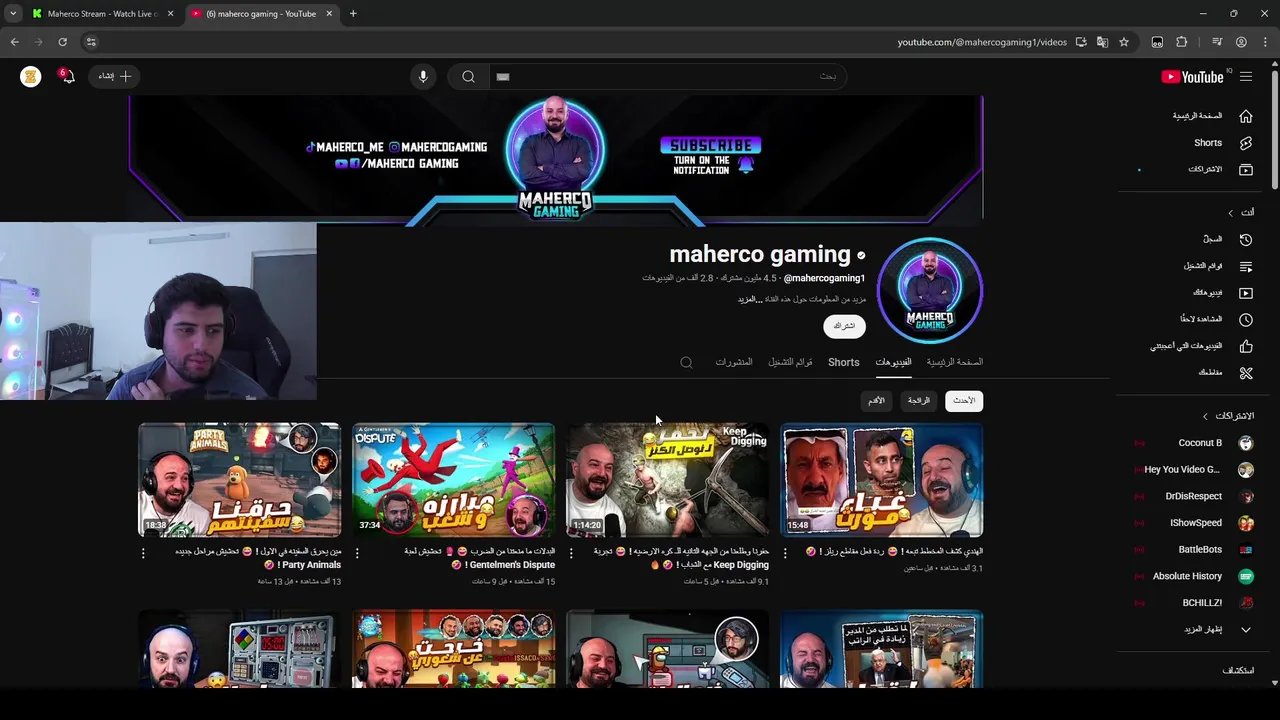
Task: Click the YouTube logo
Action: (x=1192, y=77)
